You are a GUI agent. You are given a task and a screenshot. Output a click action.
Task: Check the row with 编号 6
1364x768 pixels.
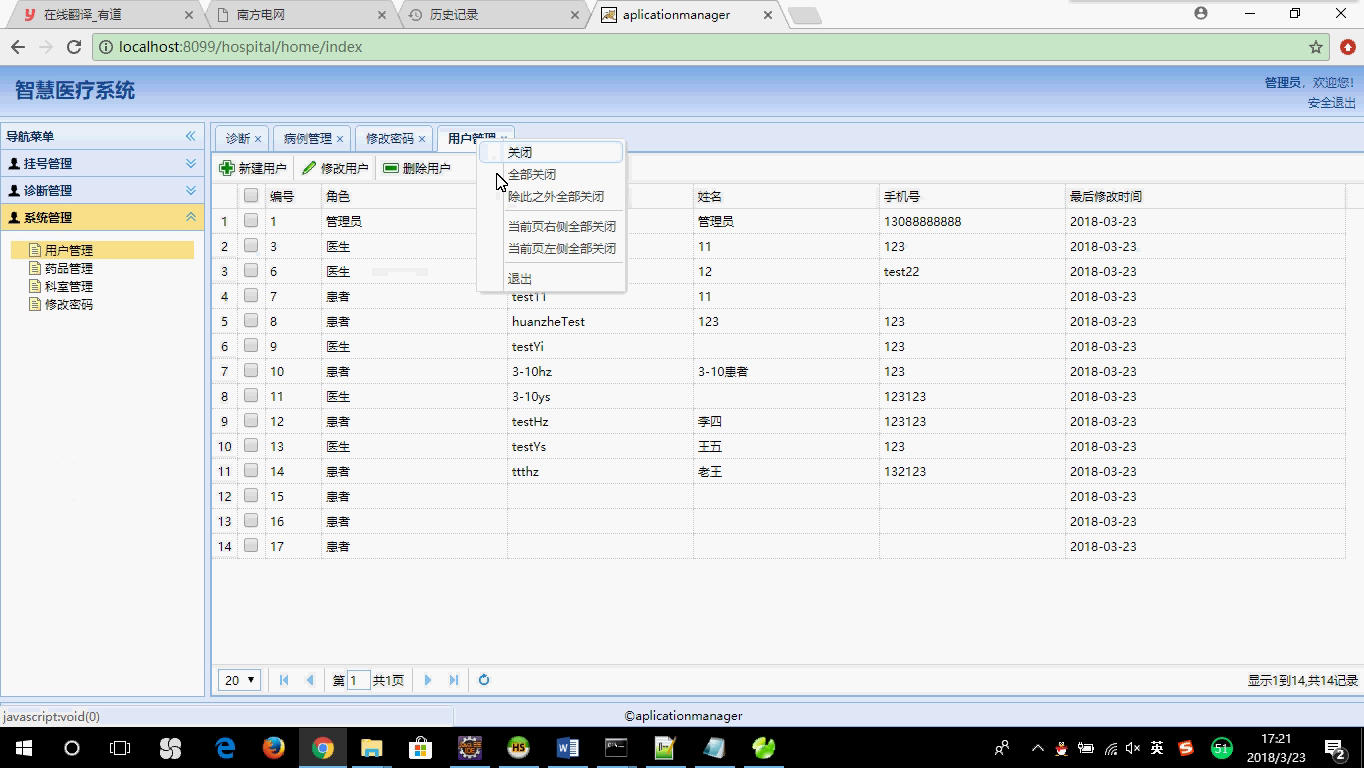coord(251,271)
